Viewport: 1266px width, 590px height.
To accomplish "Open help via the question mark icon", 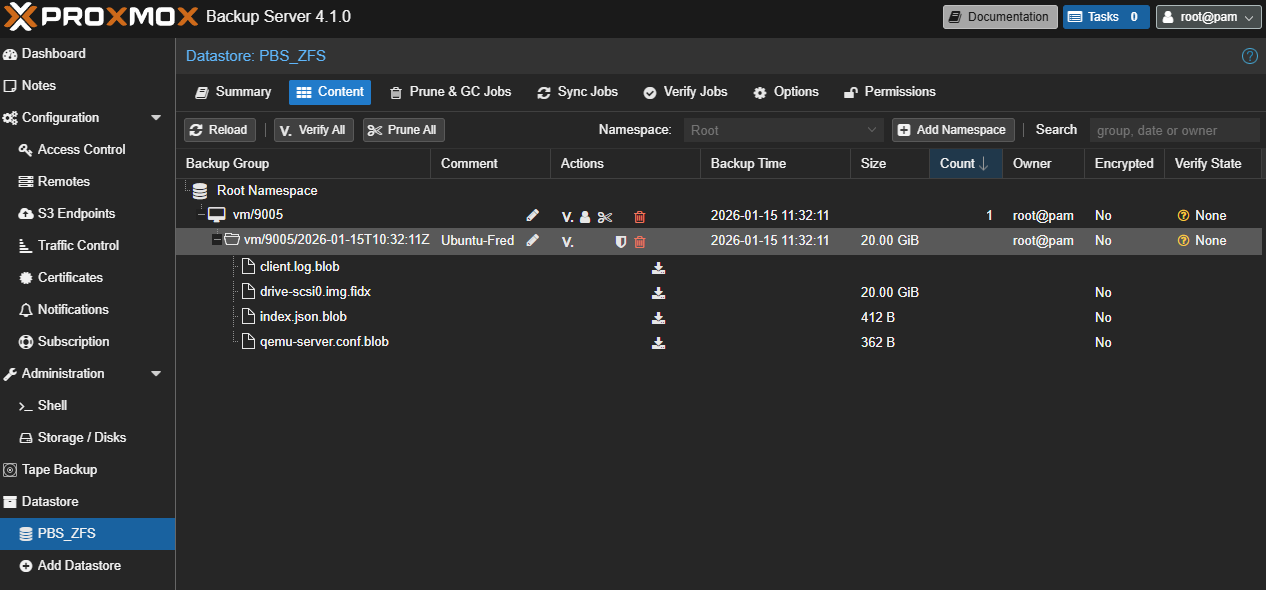I will (1249, 56).
